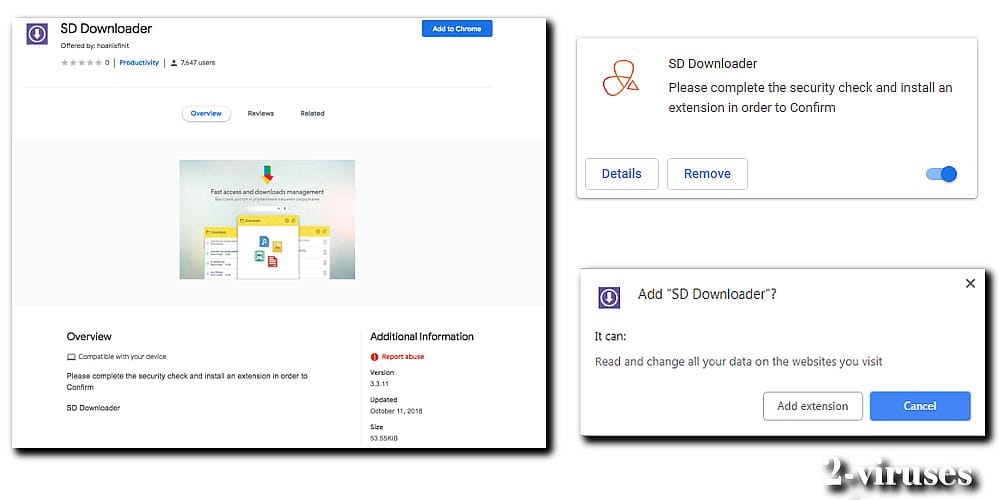Open the Productivity category link
This screenshot has height=500, width=1000.
(x=139, y=62)
